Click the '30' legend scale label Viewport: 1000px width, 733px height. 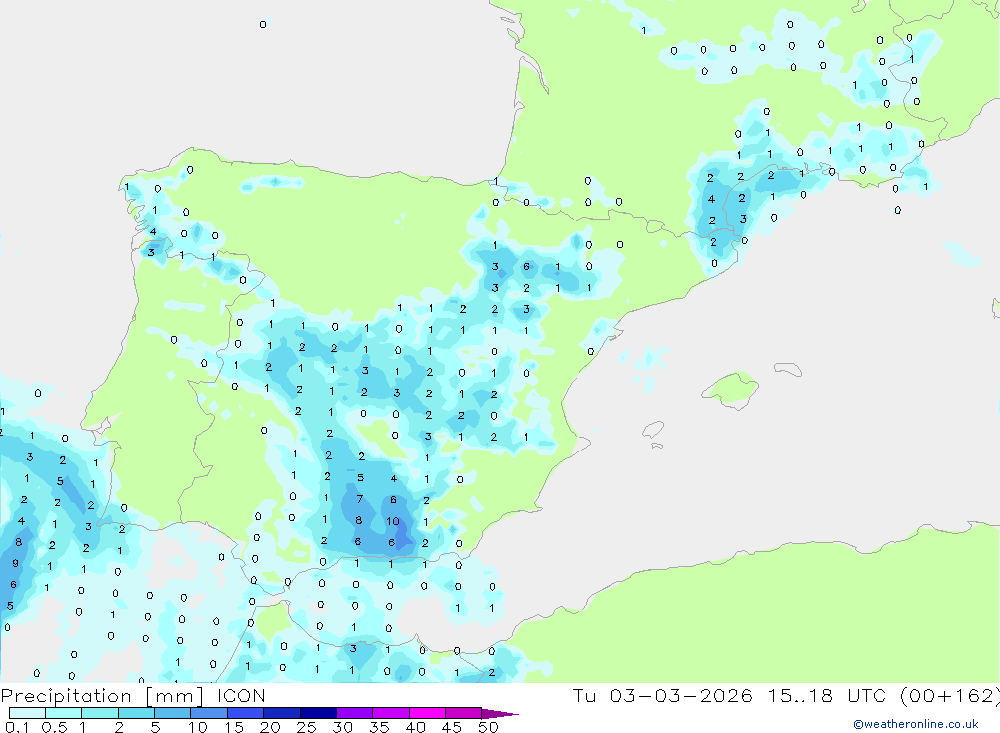coord(342,727)
